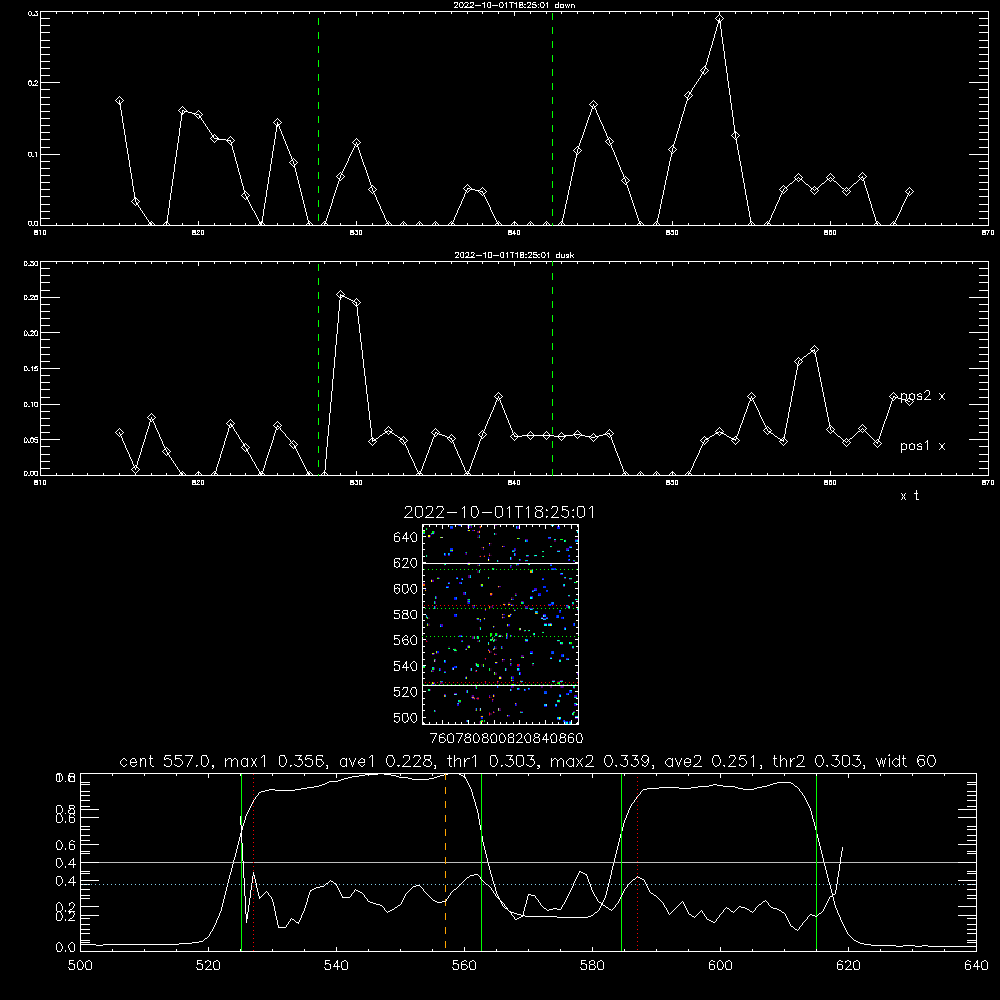Screen dimensions: 1000x1000
Task: Click the 0.6 label on the bottom plot y-axis
Action: pyautogui.click(x=65, y=845)
